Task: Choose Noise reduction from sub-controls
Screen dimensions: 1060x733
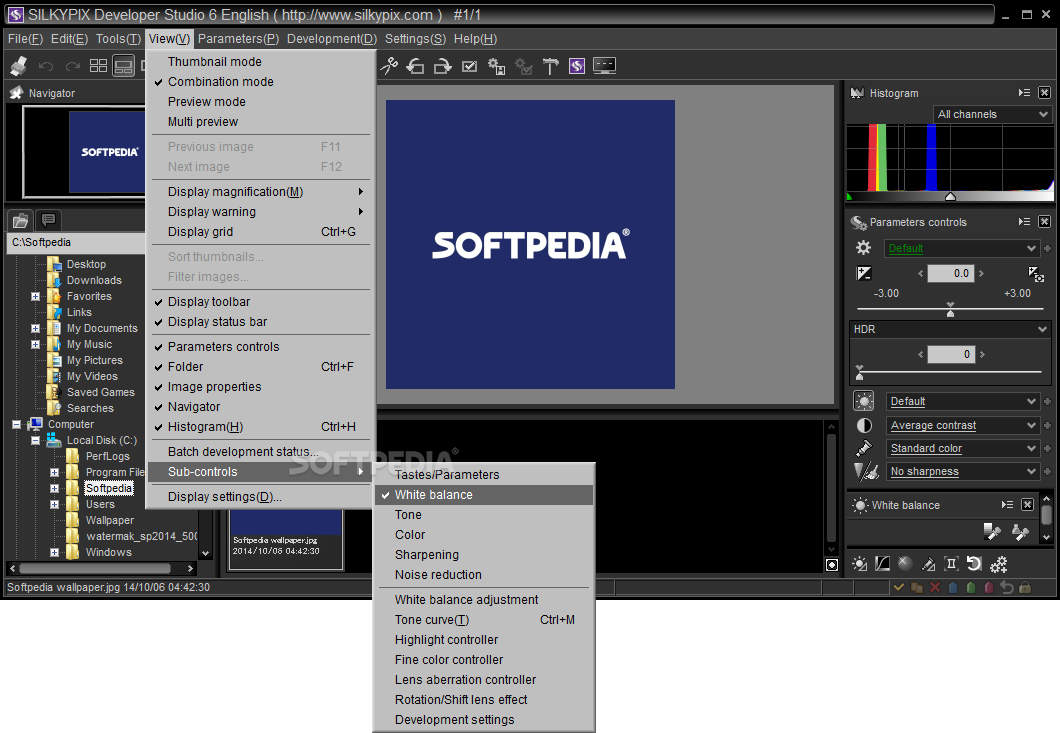Action: (484, 575)
